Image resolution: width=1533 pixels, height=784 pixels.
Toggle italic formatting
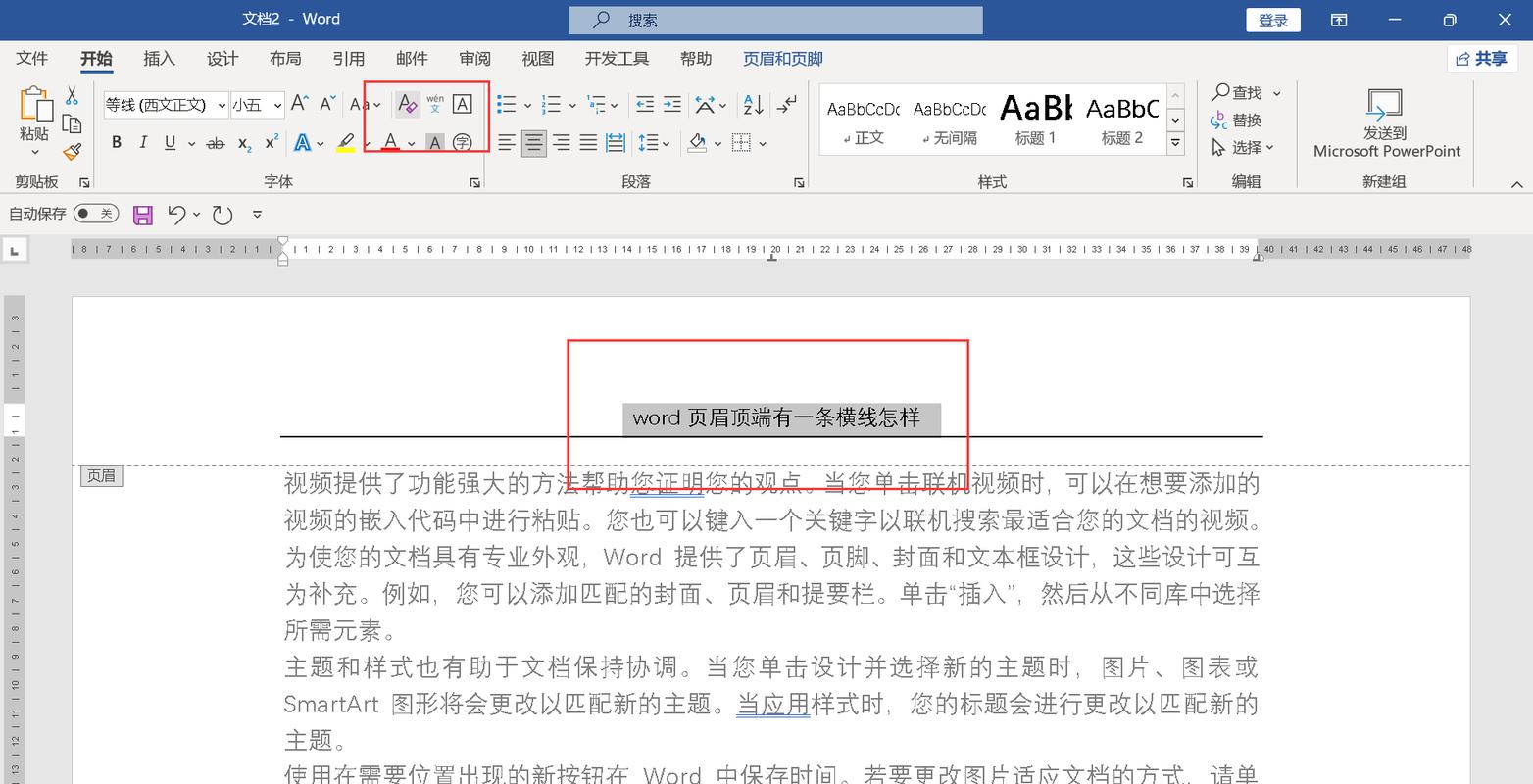click(143, 143)
